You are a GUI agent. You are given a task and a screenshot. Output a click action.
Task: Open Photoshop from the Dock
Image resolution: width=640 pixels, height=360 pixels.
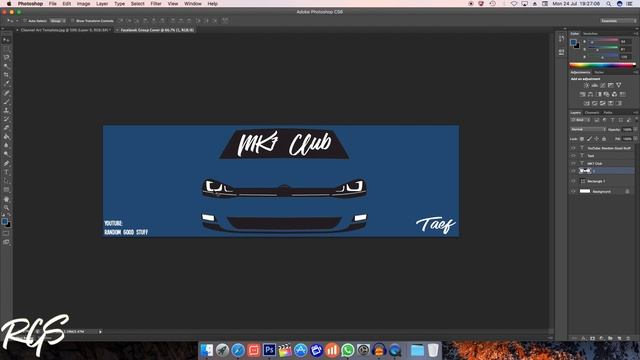click(269, 350)
